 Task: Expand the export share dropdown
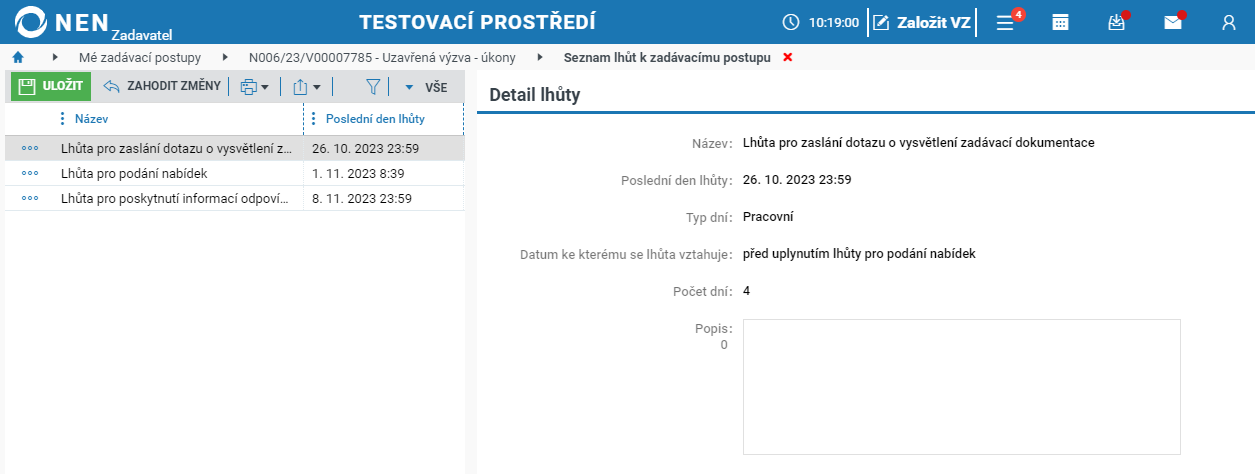307,87
